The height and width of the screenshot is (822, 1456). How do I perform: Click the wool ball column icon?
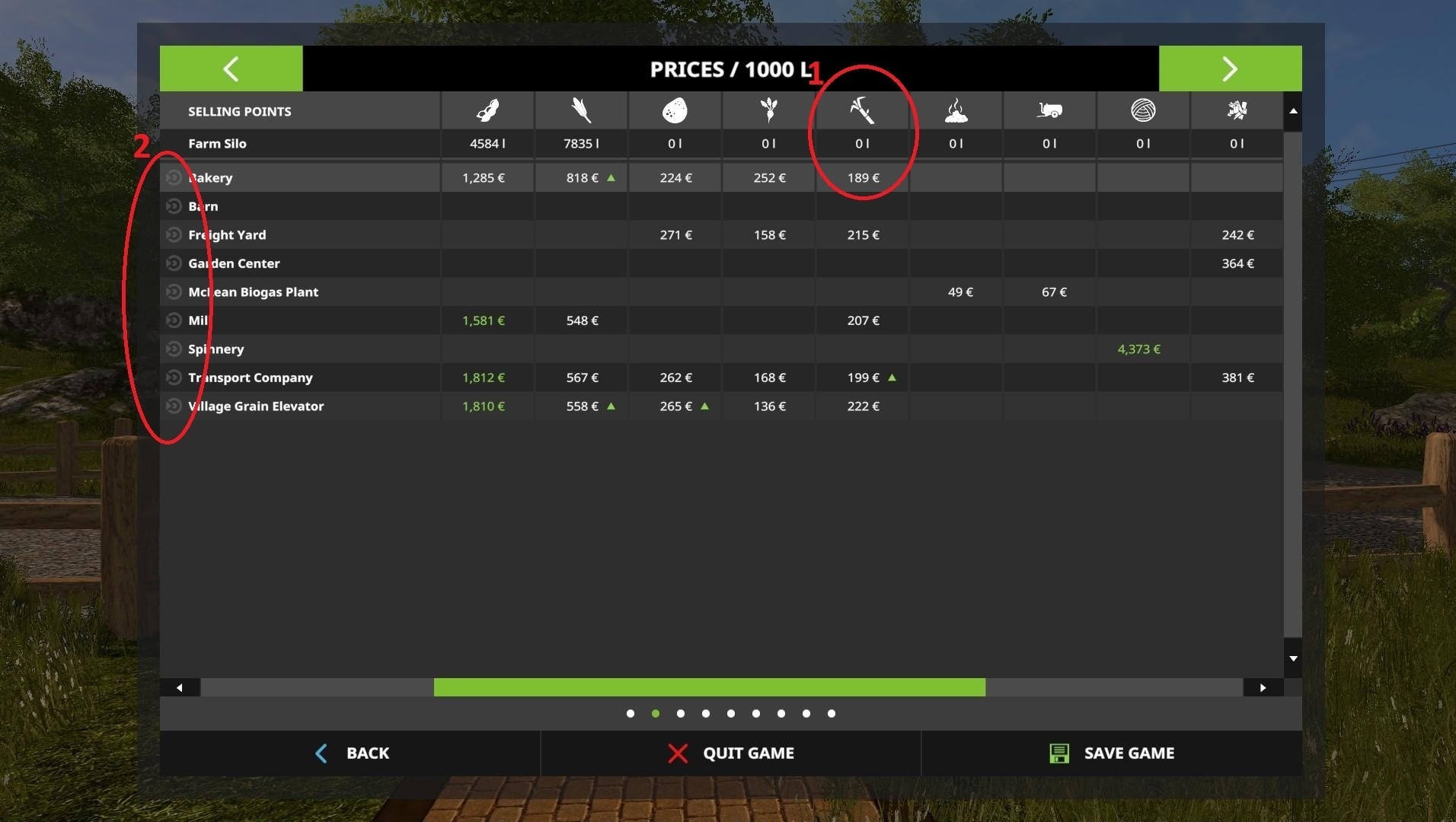click(1143, 111)
